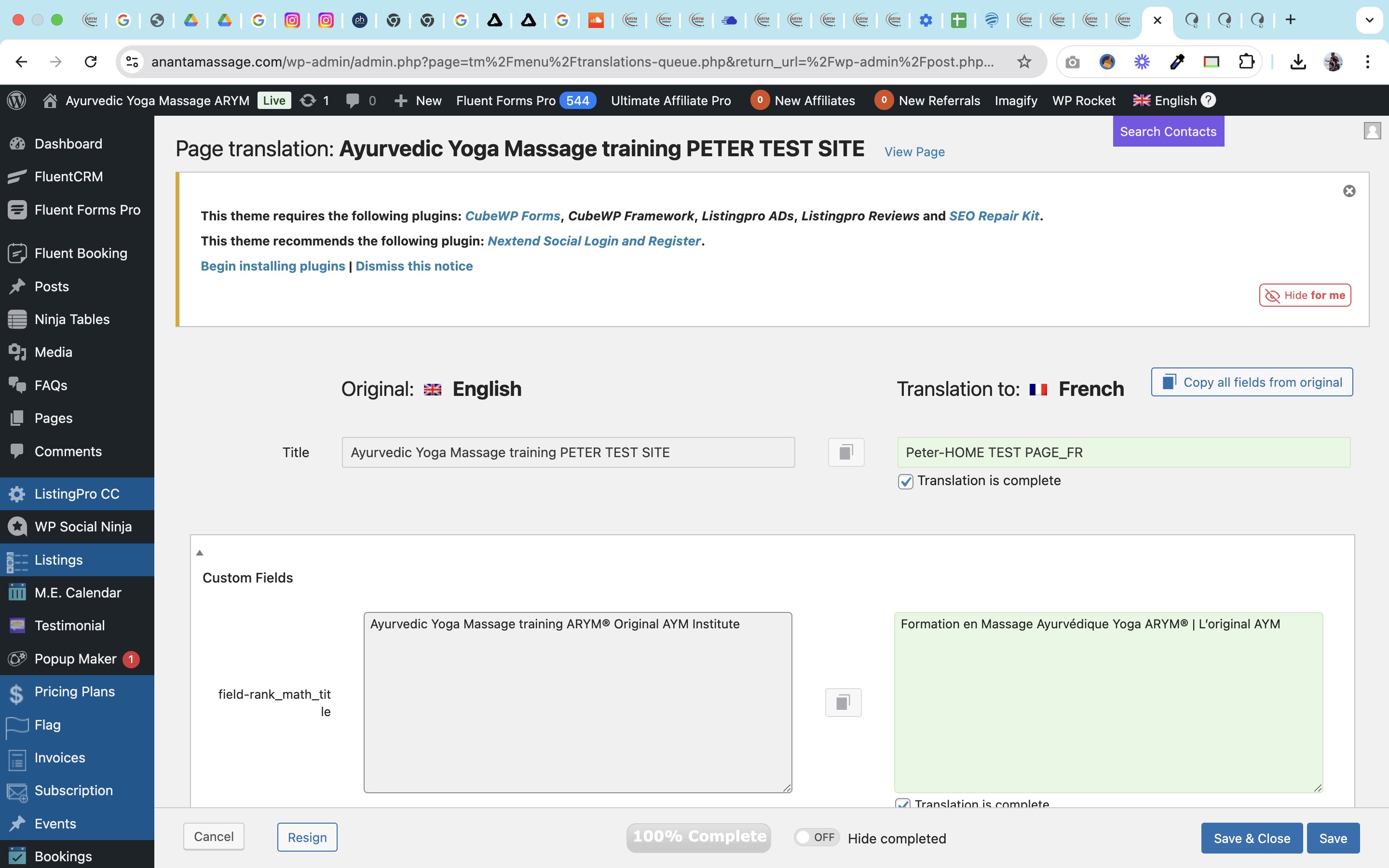
Task: Click the home icon beside site name
Action: pos(50,100)
